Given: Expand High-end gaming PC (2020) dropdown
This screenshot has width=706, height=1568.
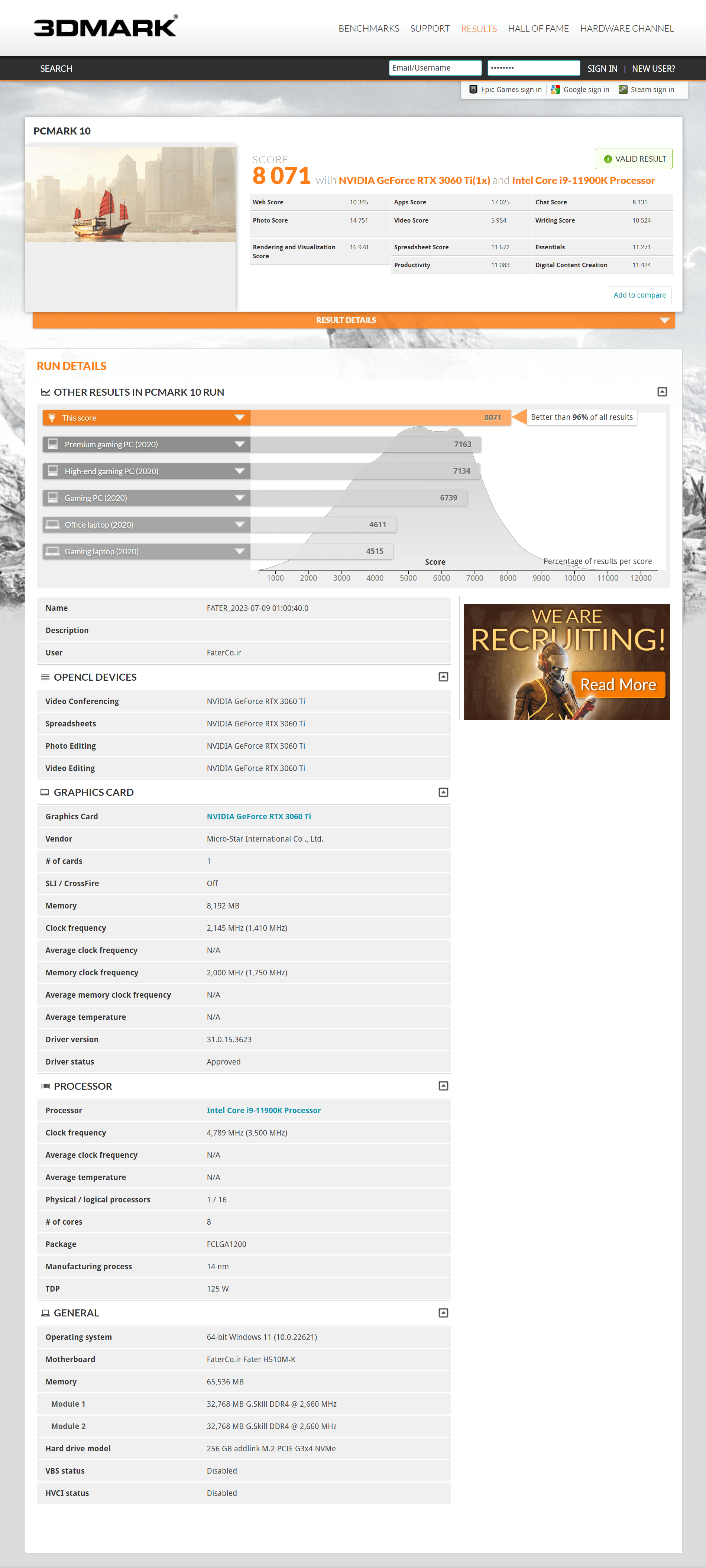Looking at the screenshot, I should (x=239, y=471).
